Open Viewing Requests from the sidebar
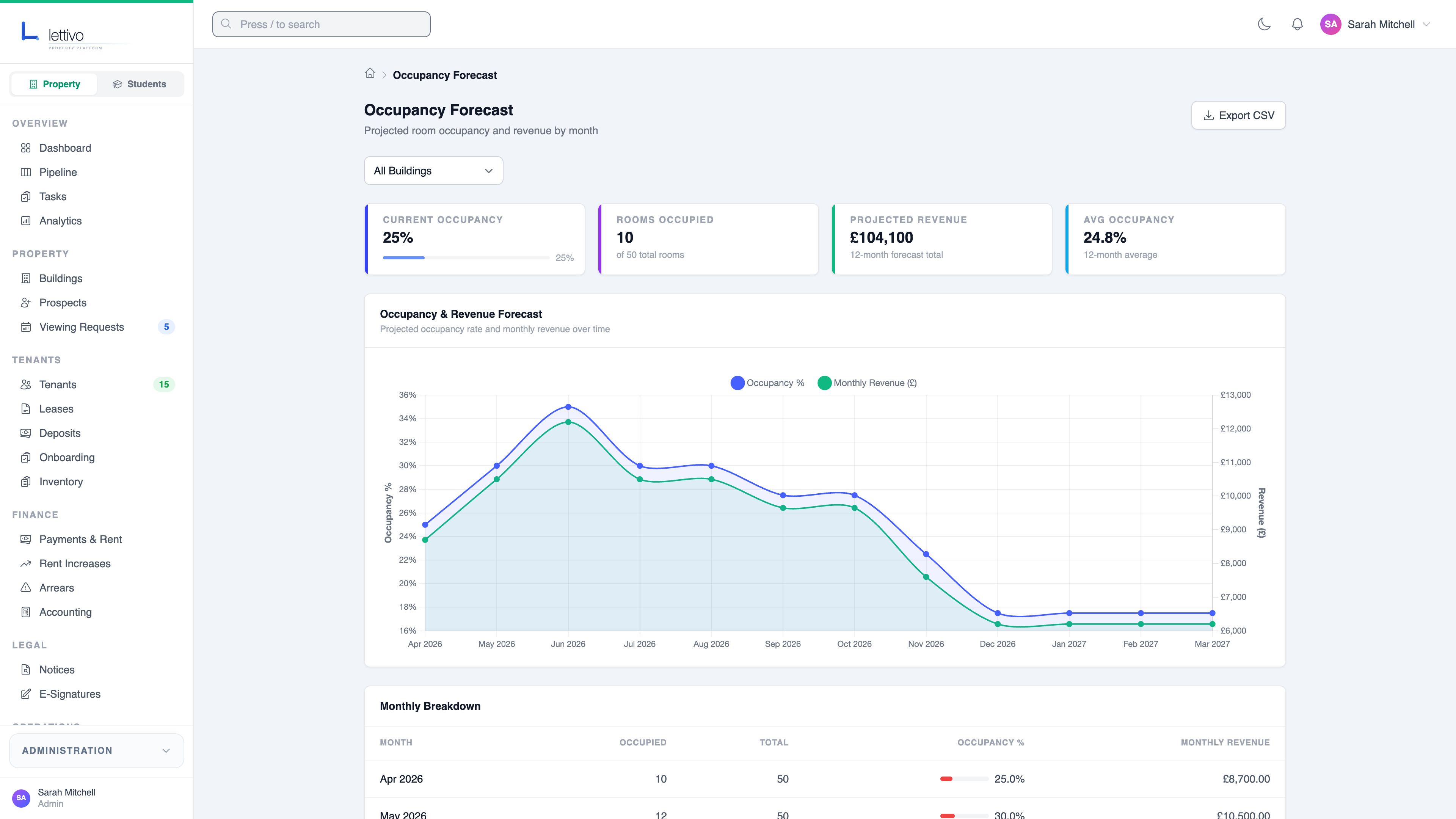Viewport: 1456px width, 819px height. pos(82,327)
